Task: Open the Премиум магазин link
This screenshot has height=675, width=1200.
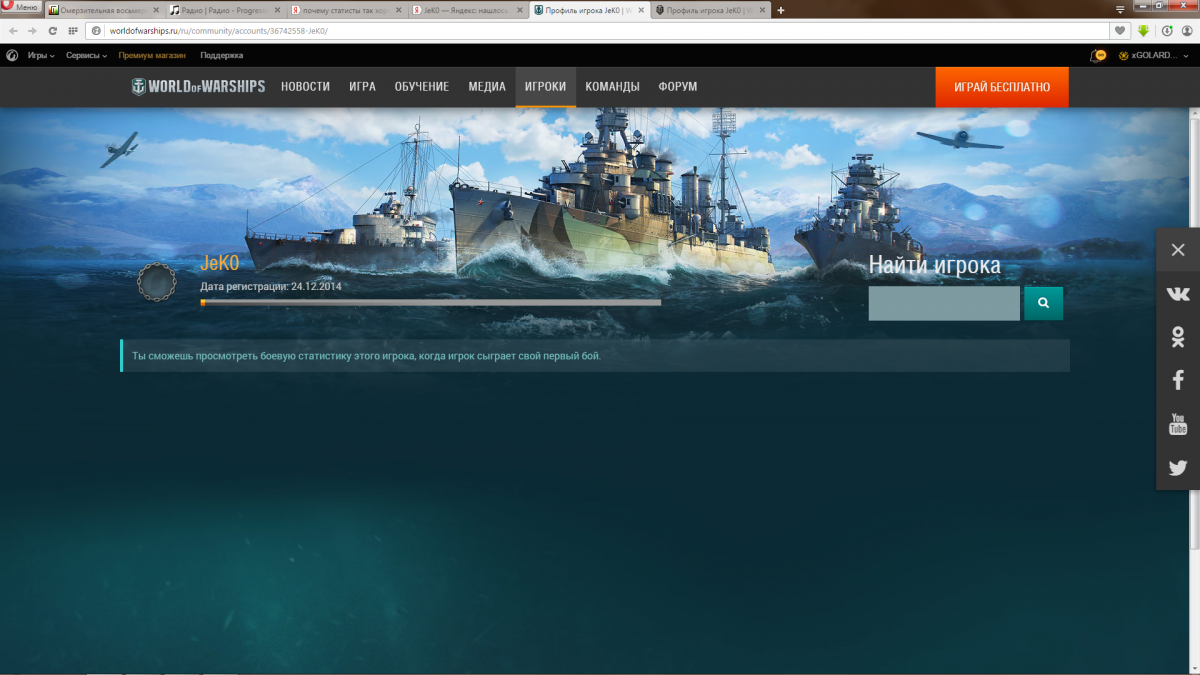Action: pos(152,56)
